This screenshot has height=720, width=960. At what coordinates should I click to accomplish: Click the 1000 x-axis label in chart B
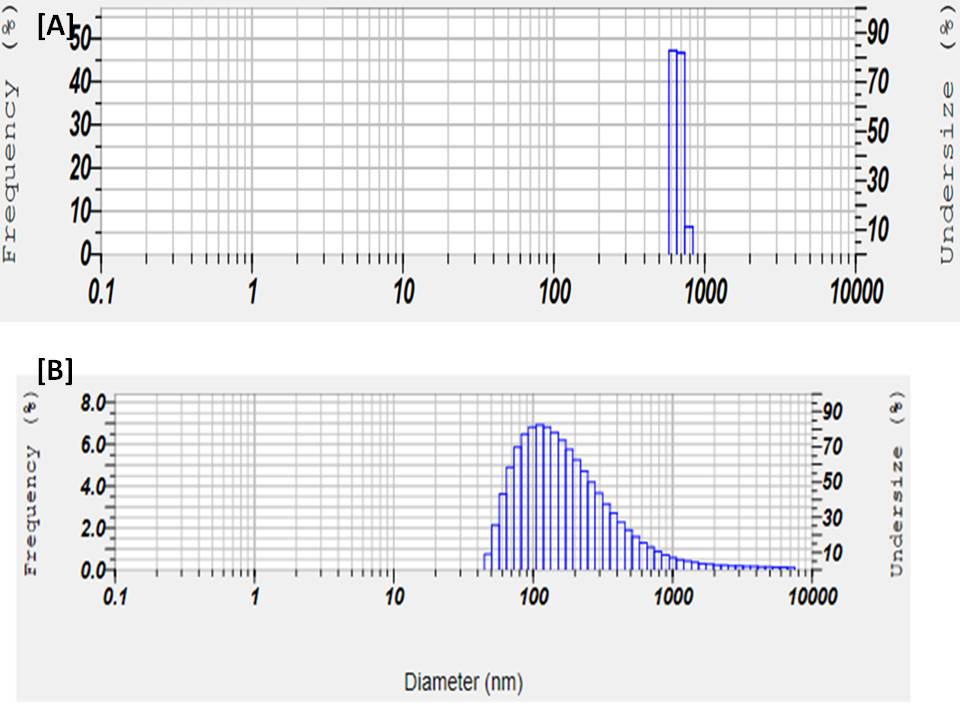pyautogui.click(x=672, y=597)
